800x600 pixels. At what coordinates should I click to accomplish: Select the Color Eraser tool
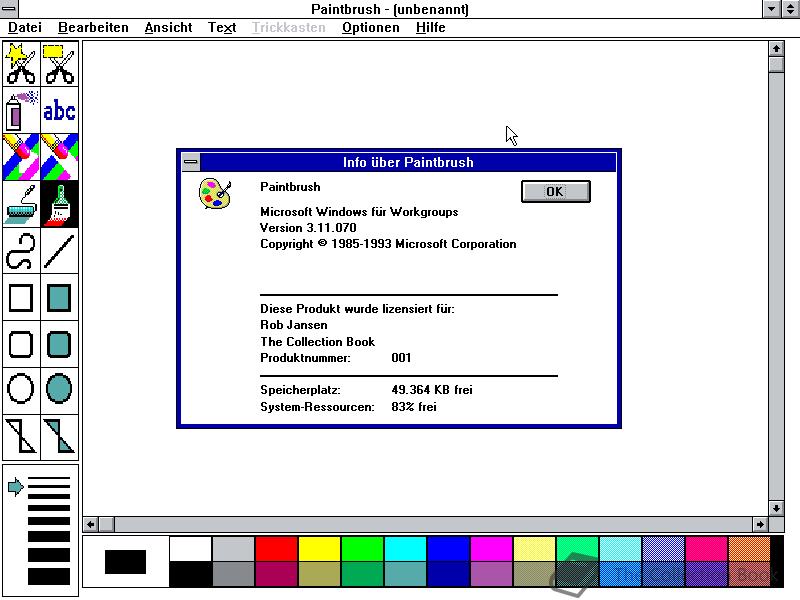pos(21,157)
